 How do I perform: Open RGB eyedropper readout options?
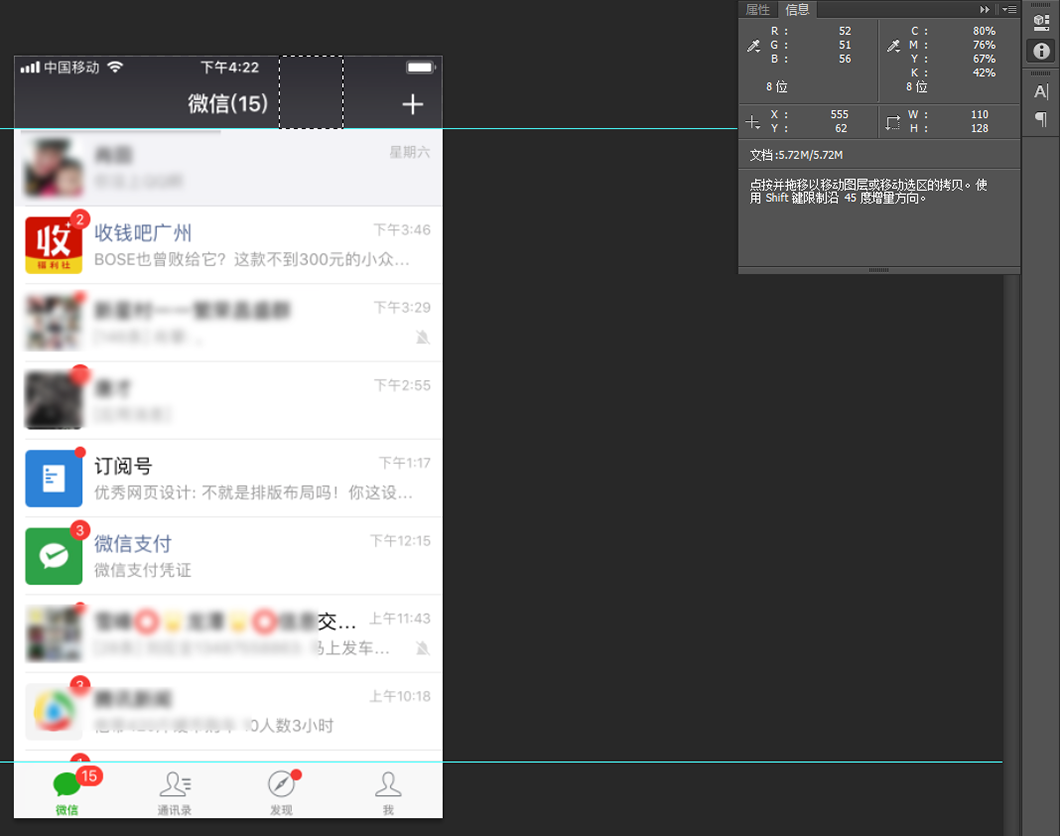(x=754, y=46)
